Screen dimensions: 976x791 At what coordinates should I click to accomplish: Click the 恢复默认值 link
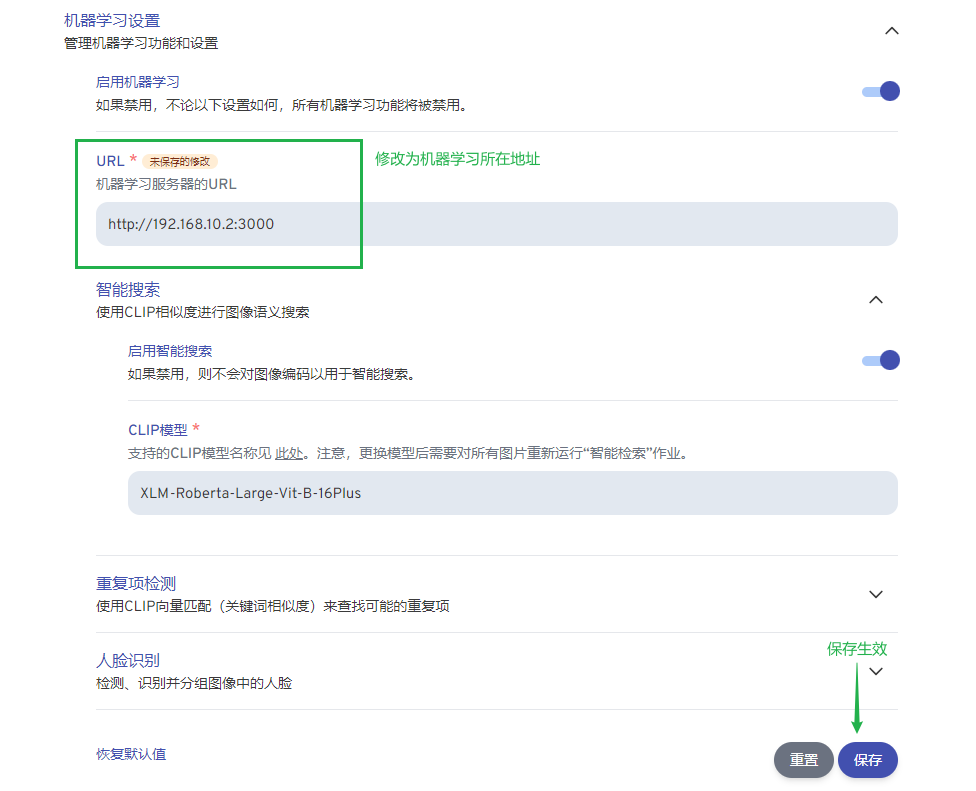click(x=131, y=754)
